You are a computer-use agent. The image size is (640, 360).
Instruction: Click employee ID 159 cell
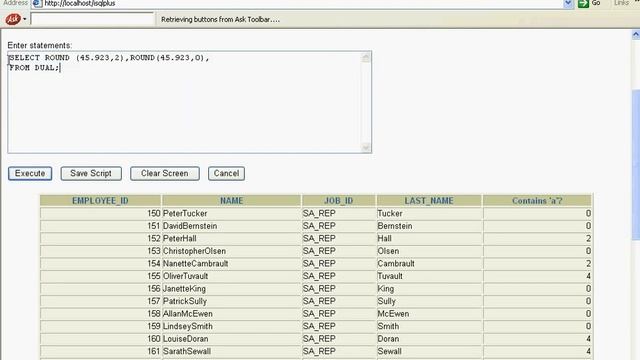(100, 327)
